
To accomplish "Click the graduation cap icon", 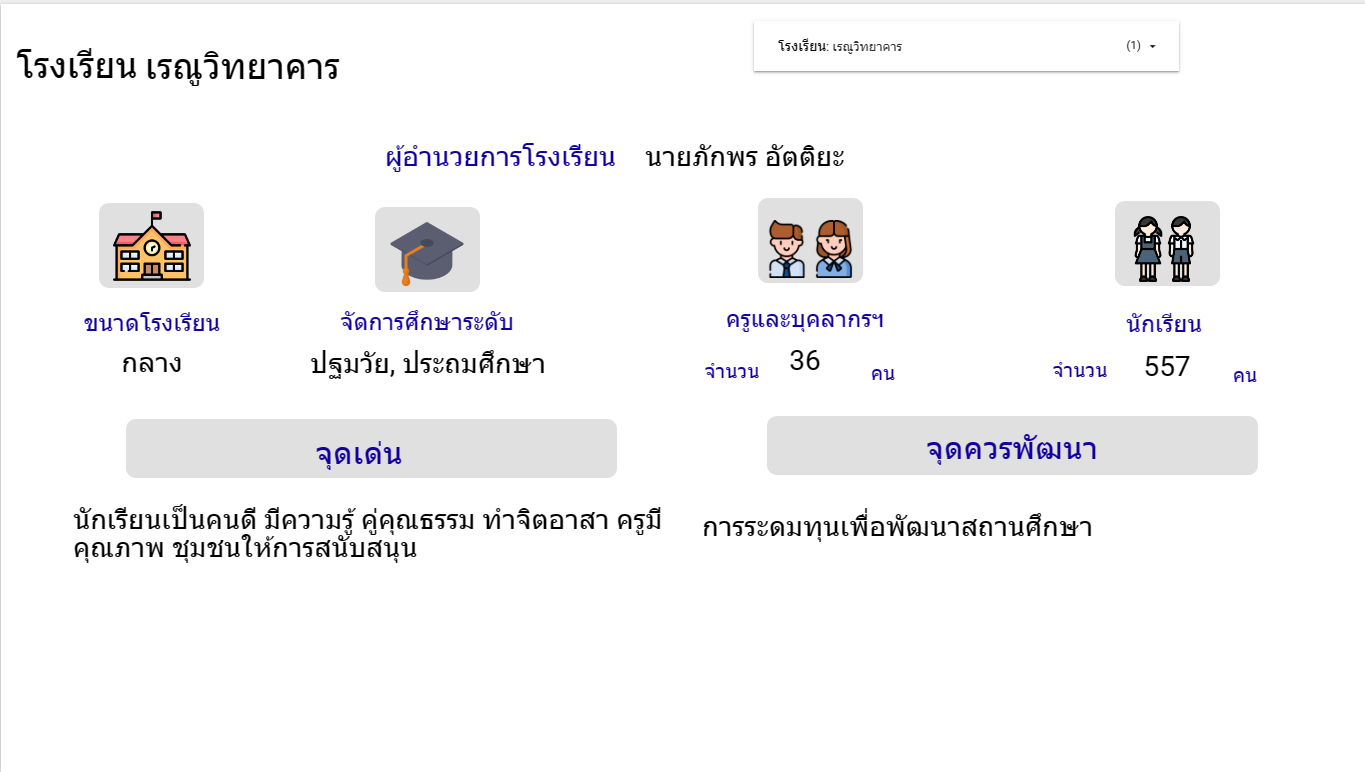I will tap(427, 250).
